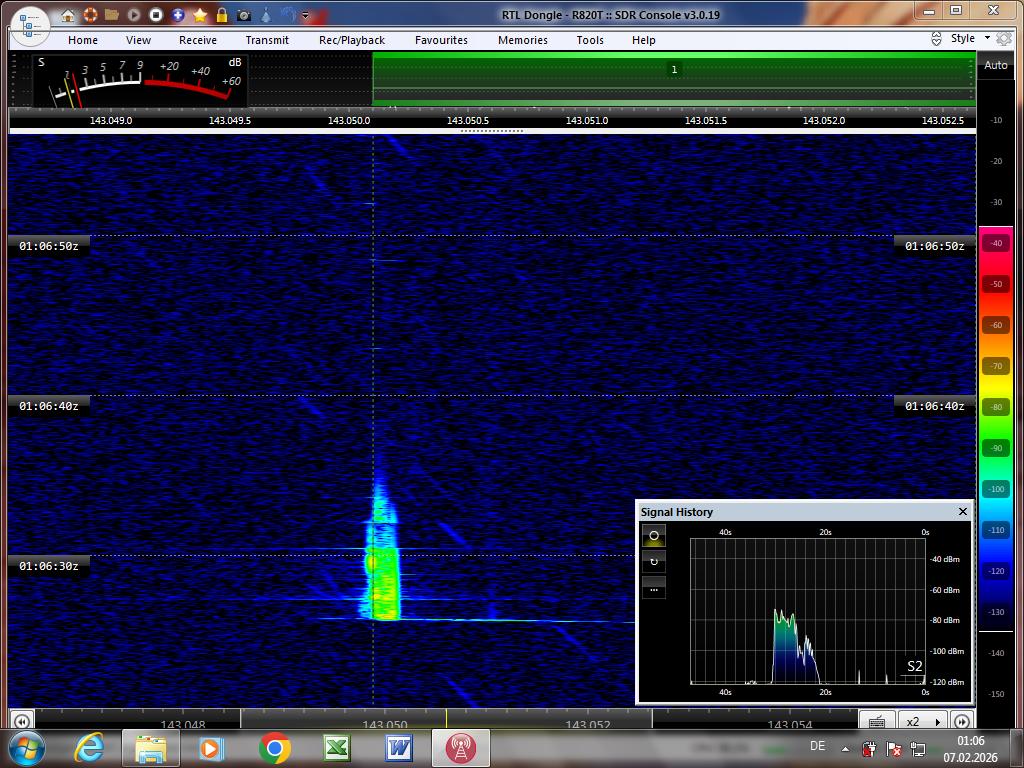Close the Signal History panel
Screen dimensions: 1024x768
click(x=963, y=512)
